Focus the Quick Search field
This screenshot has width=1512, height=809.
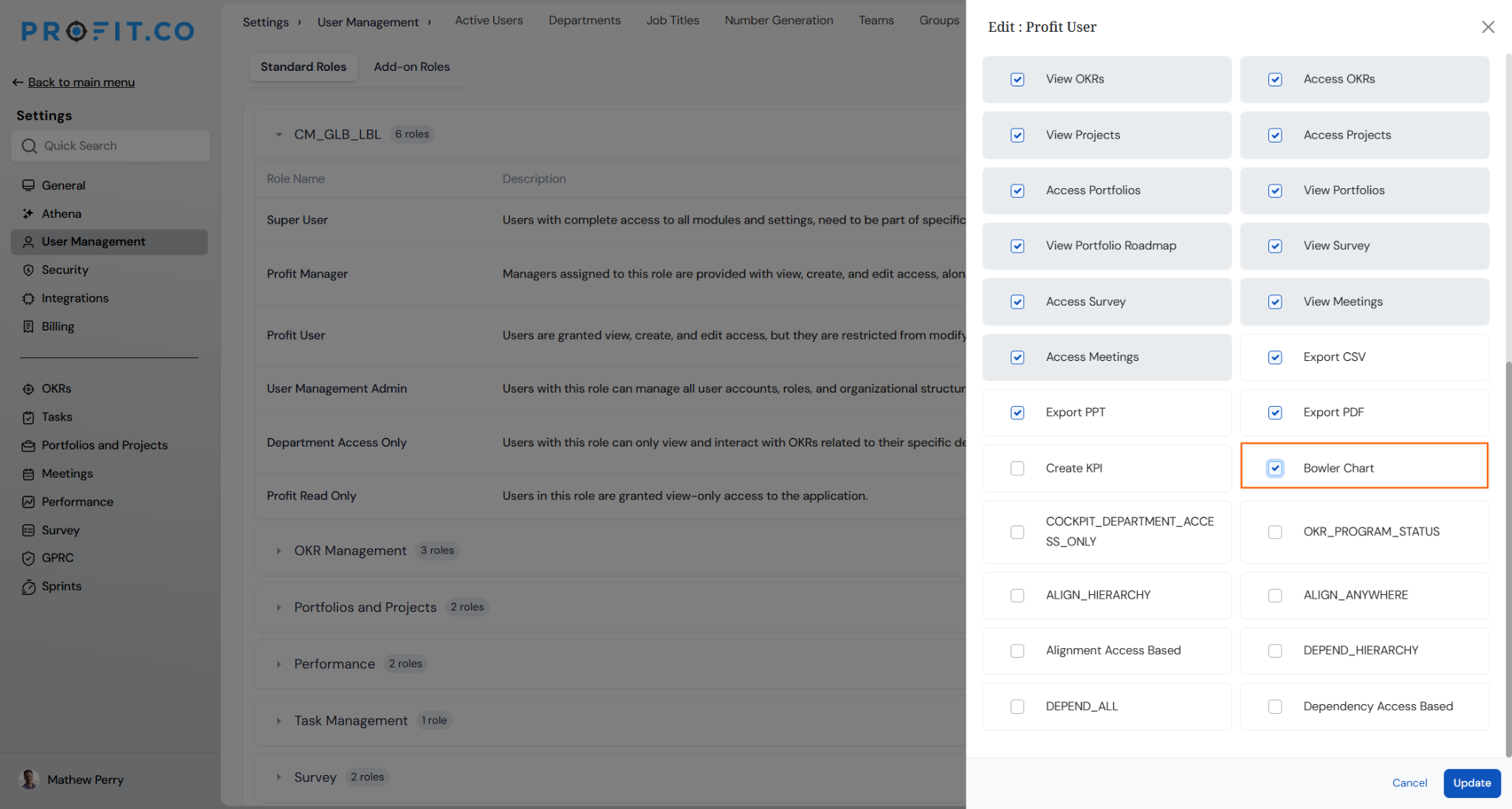111,145
